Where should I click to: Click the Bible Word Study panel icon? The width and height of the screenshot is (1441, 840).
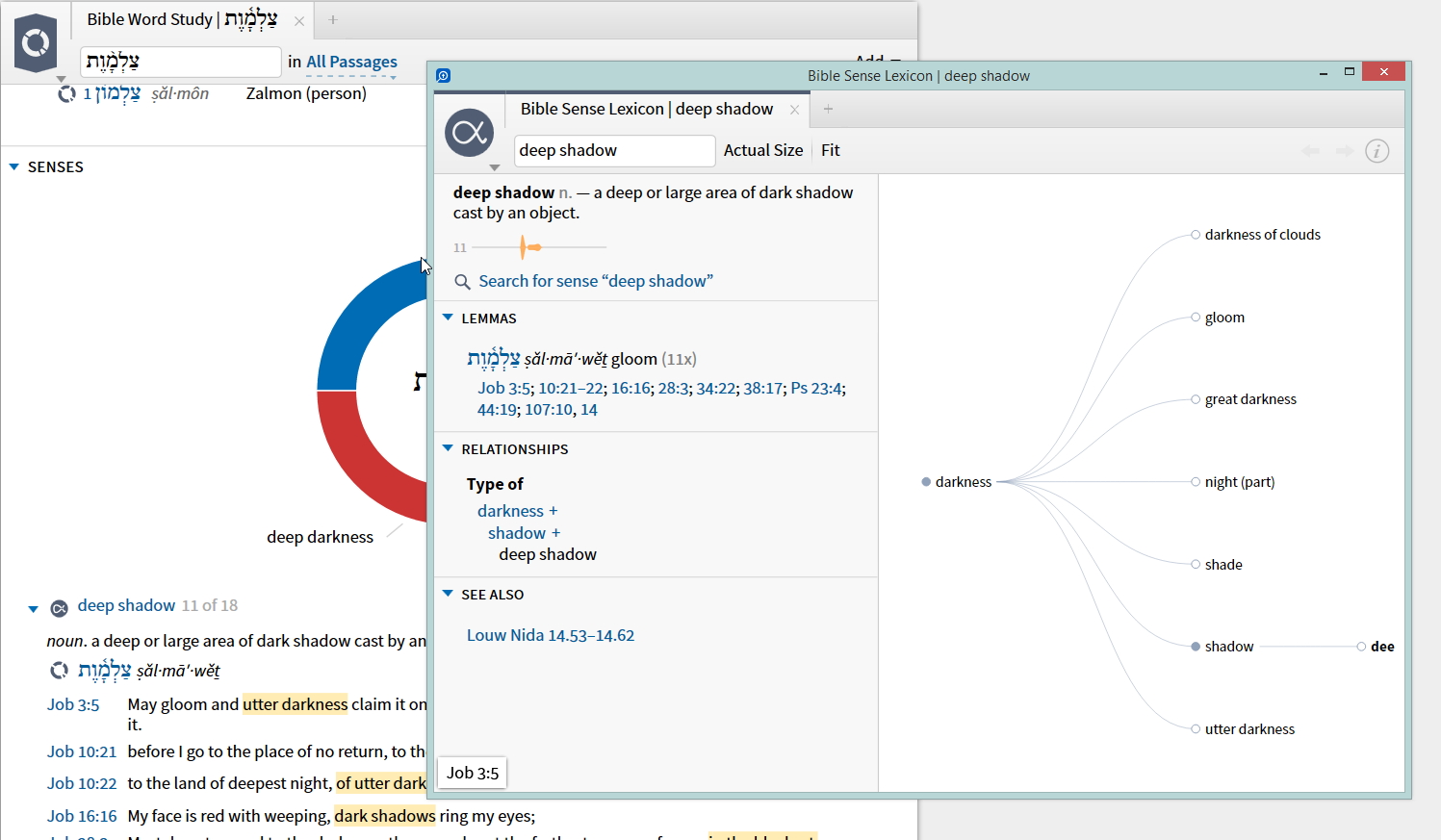36,42
